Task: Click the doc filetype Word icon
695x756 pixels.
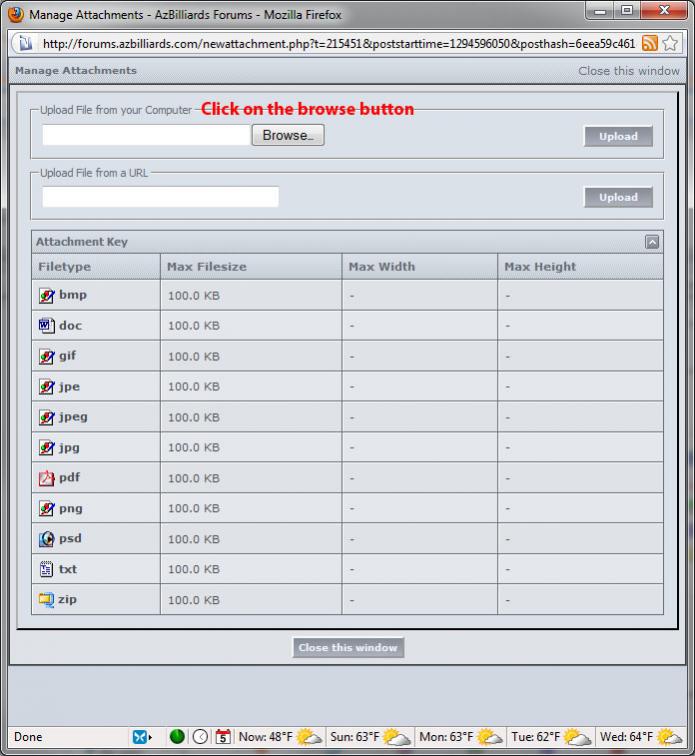Action: [46, 325]
